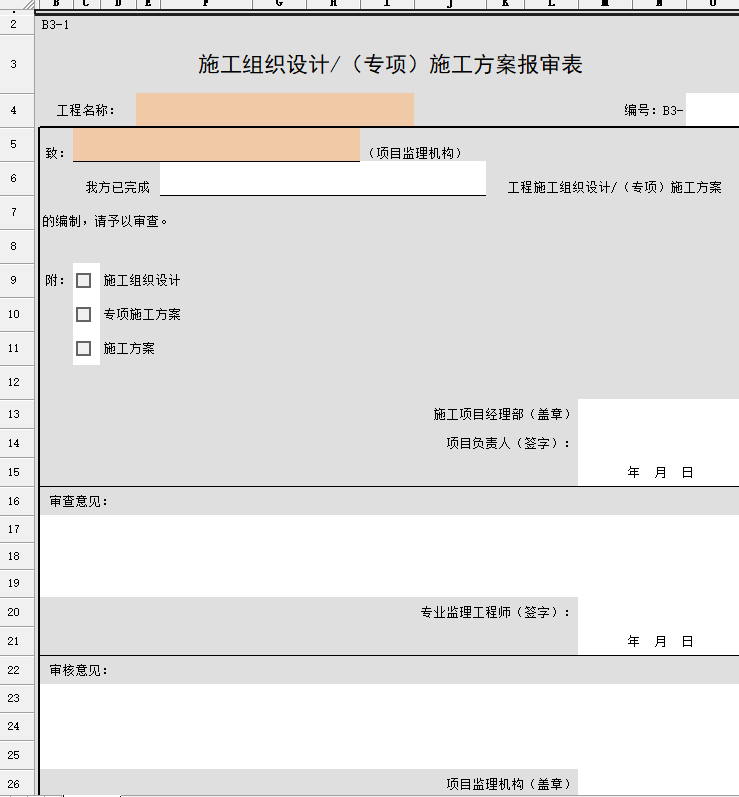The width and height of the screenshot is (739, 797).
Task: Tick the 施工方案 checkbox in row 11
Action: pyautogui.click(x=83, y=349)
